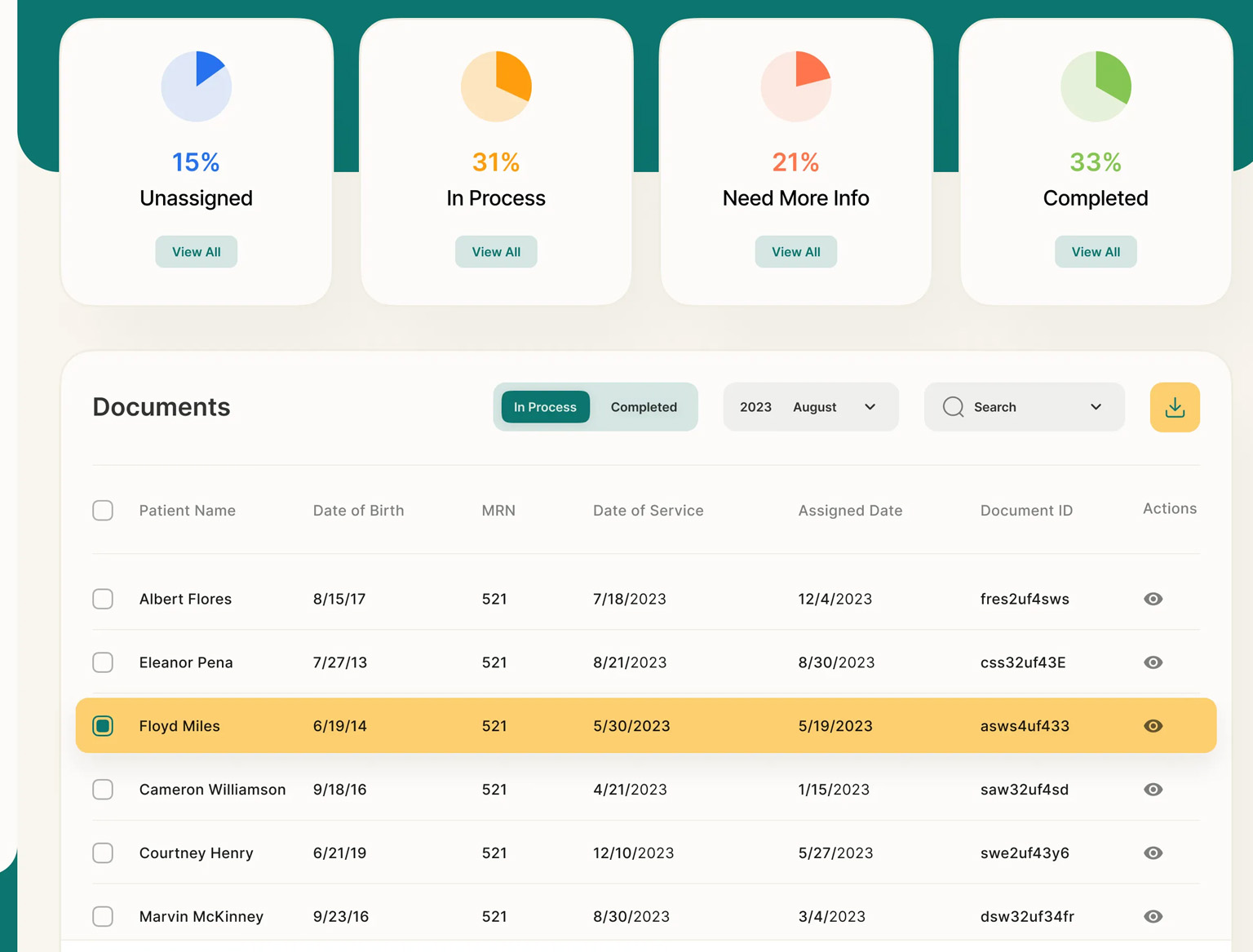The width and height of the screenshot is (1253, 952).
Task: Toggle the select-all checkbox in table header
Action: click(x=103, y=511)
